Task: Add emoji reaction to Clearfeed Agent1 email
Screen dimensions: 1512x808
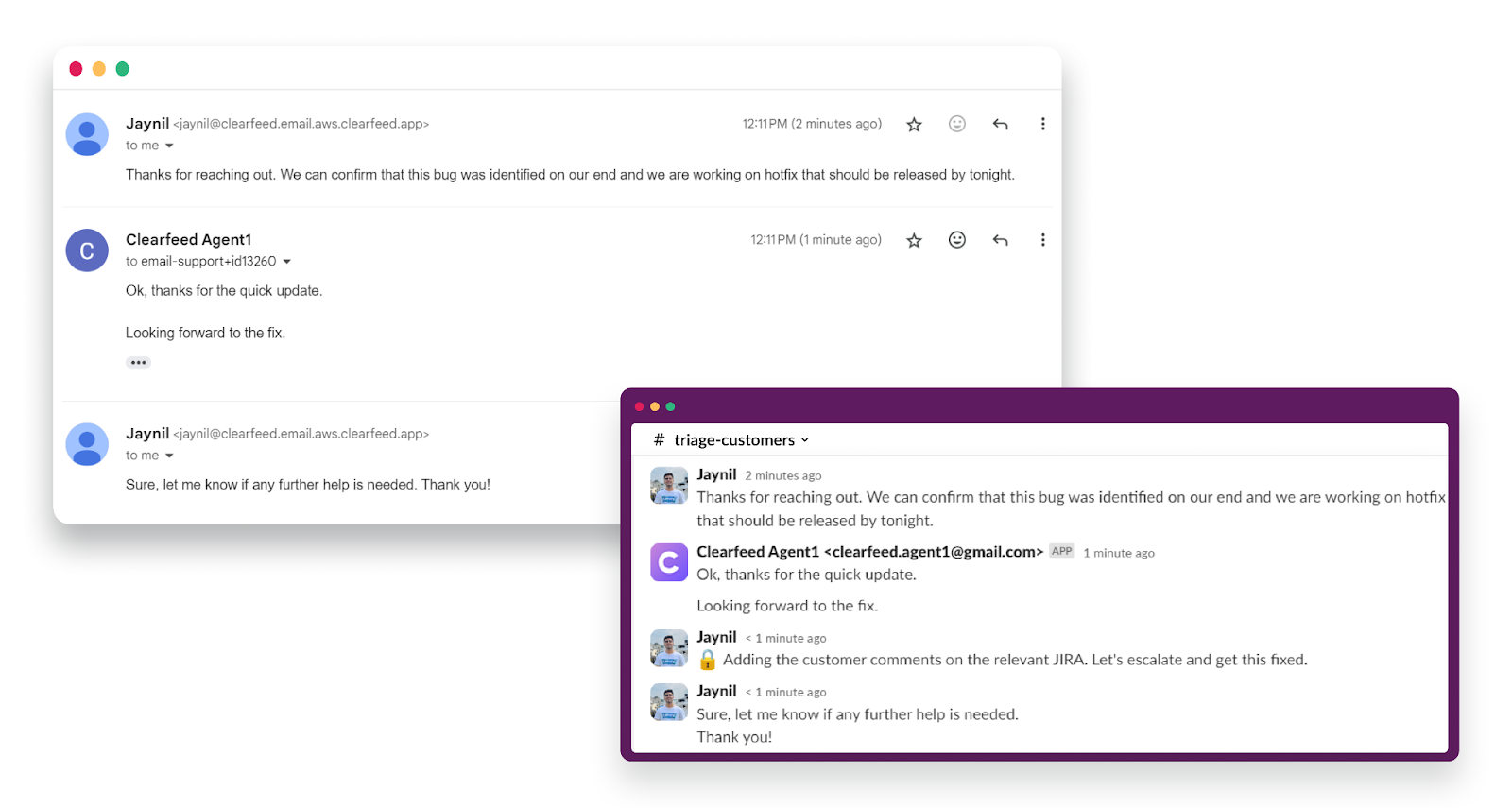Action: [x=957, y=240]
